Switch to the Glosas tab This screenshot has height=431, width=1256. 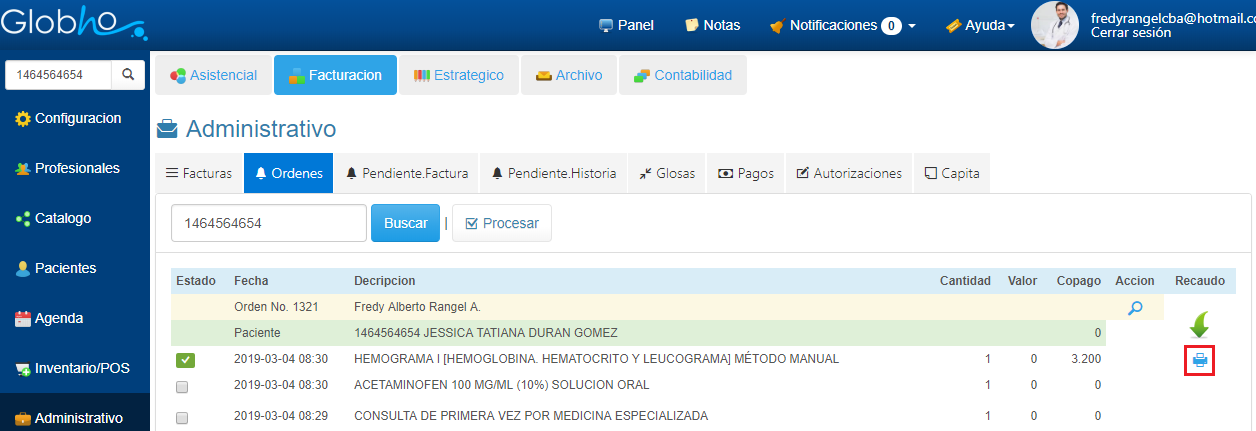(667, 174)
